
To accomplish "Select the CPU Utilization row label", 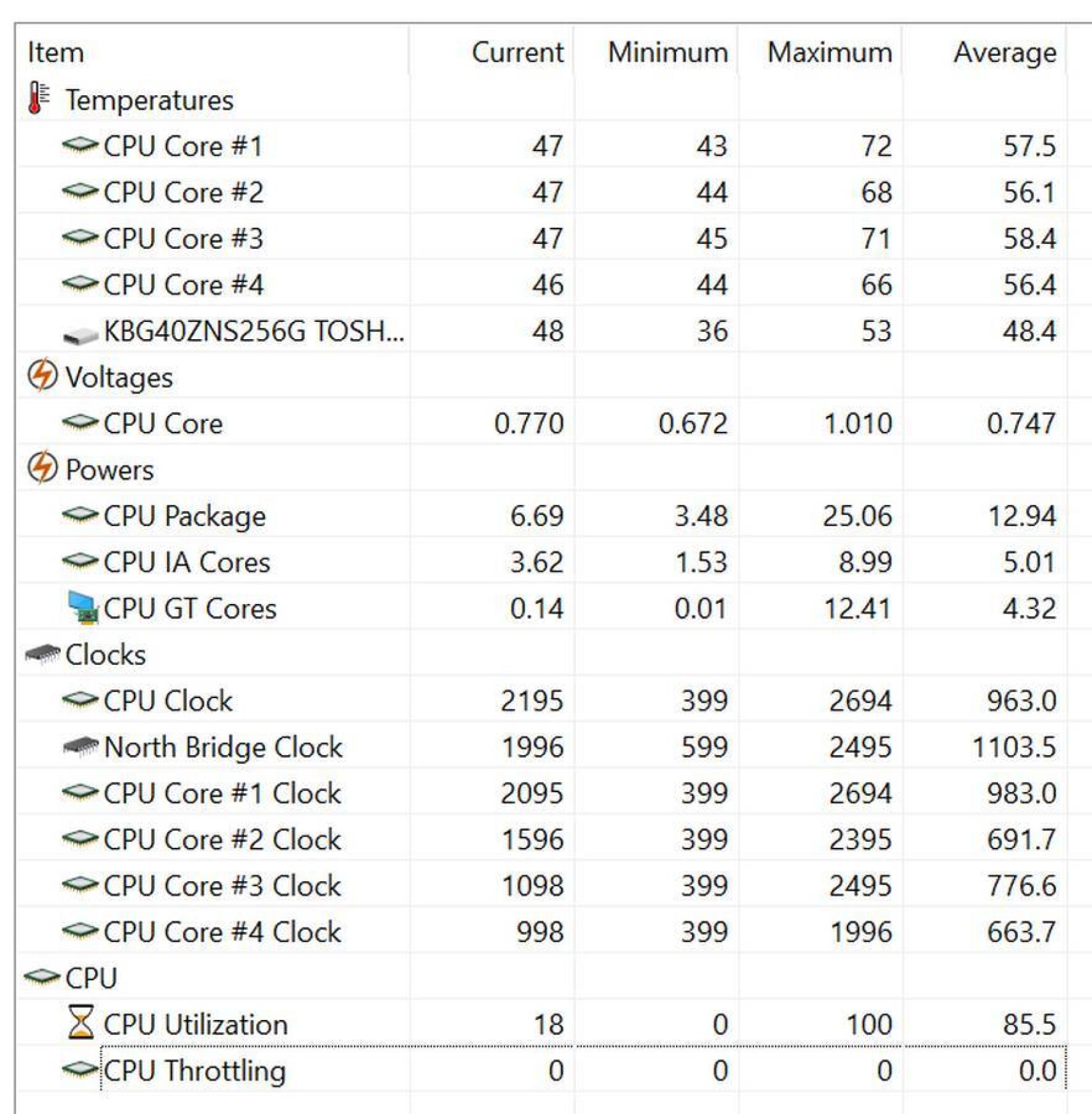I will click(x=195, y=1024).
